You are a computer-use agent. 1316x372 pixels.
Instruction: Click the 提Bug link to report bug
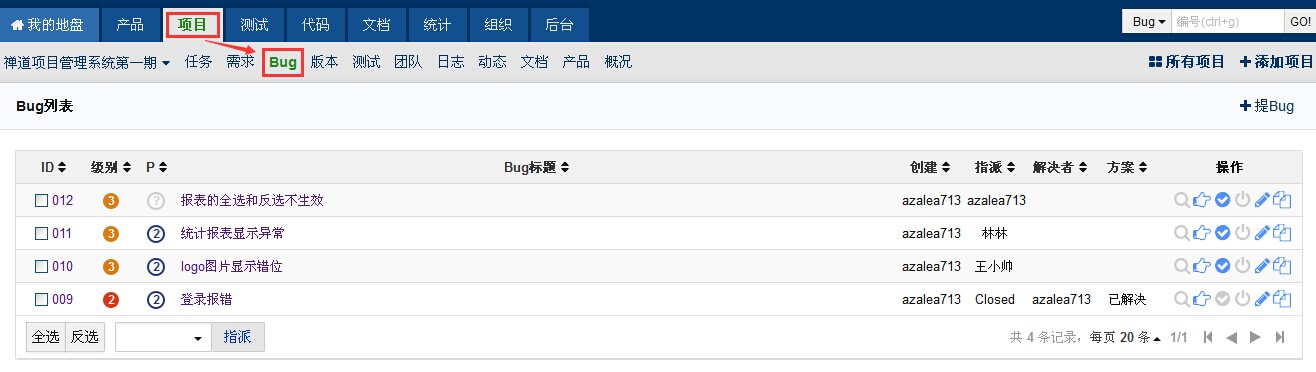(1267, 106)
